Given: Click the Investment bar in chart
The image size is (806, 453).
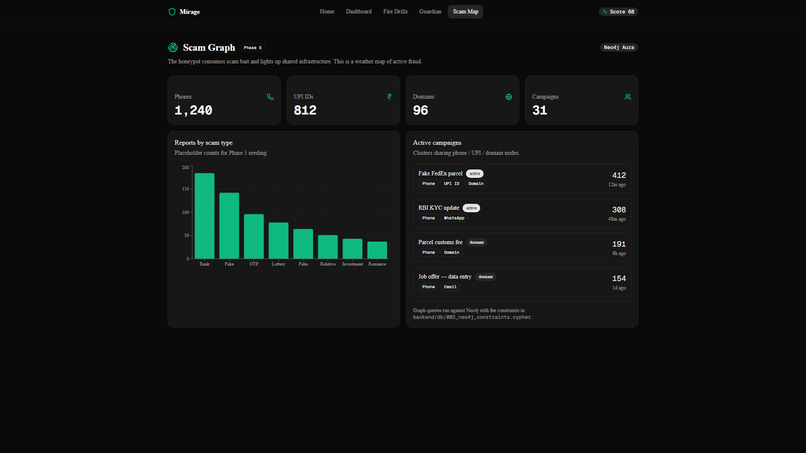Looking at the screenshot, I should click(353, 248).
